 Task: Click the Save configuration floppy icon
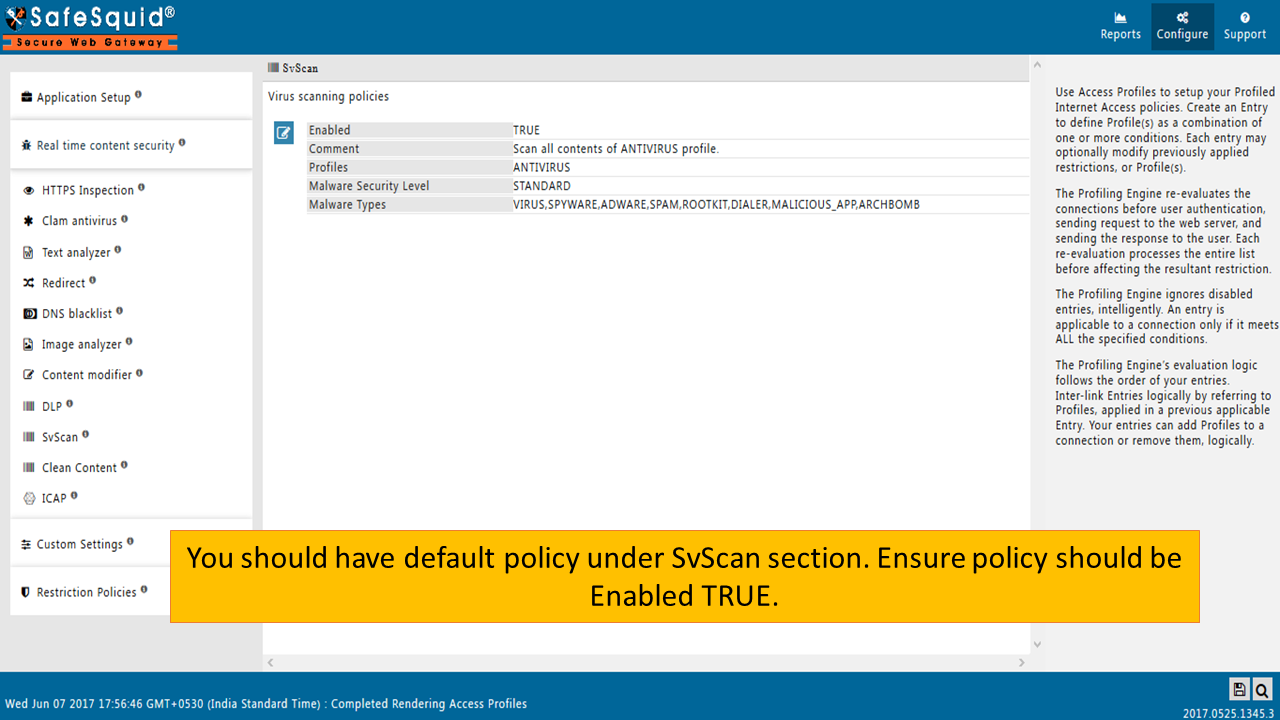tap(1239, 689)
